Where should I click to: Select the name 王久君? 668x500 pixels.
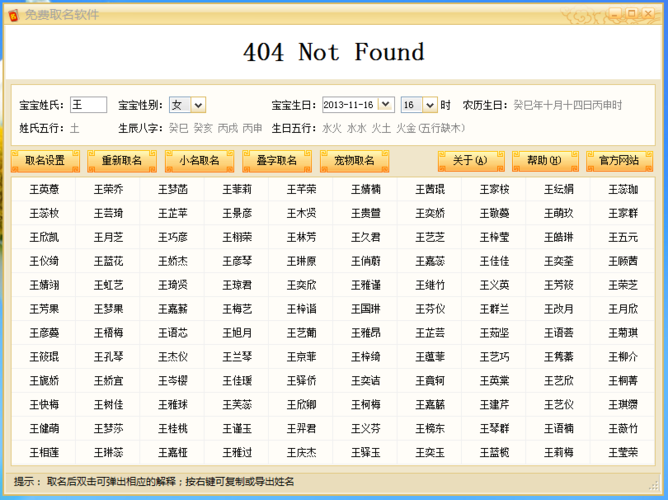[x=366, y=237]
